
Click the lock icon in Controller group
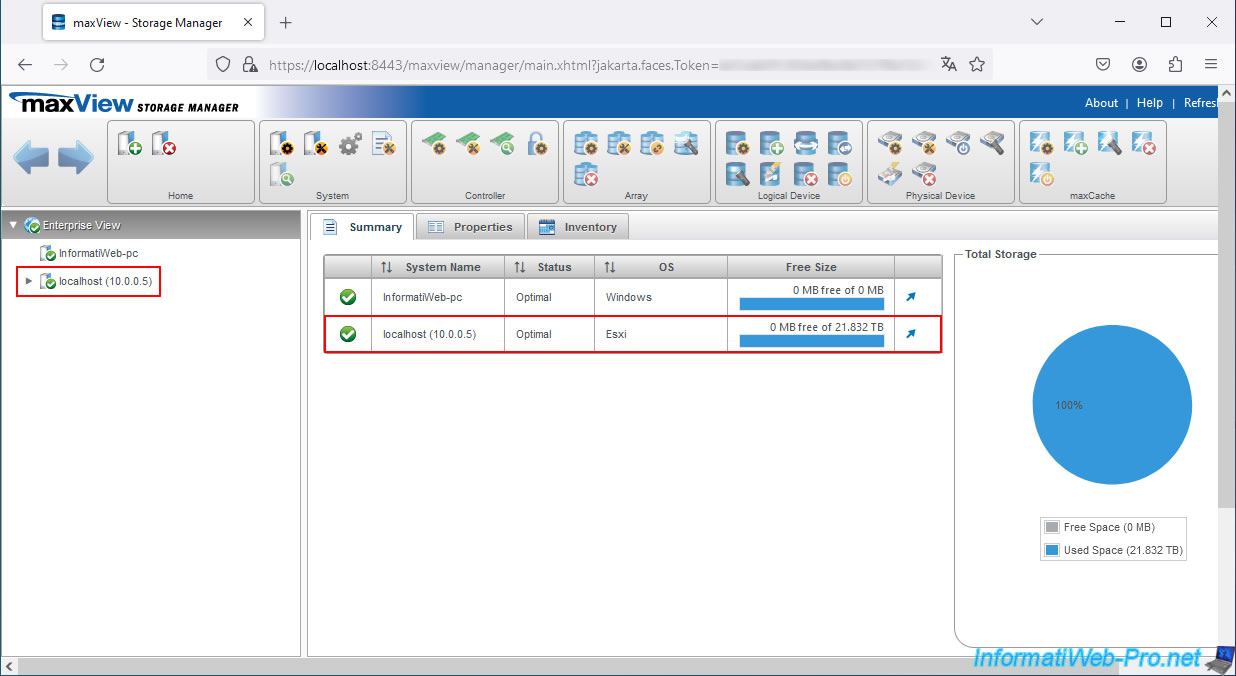pyautogui.click(x=537, y=144)
